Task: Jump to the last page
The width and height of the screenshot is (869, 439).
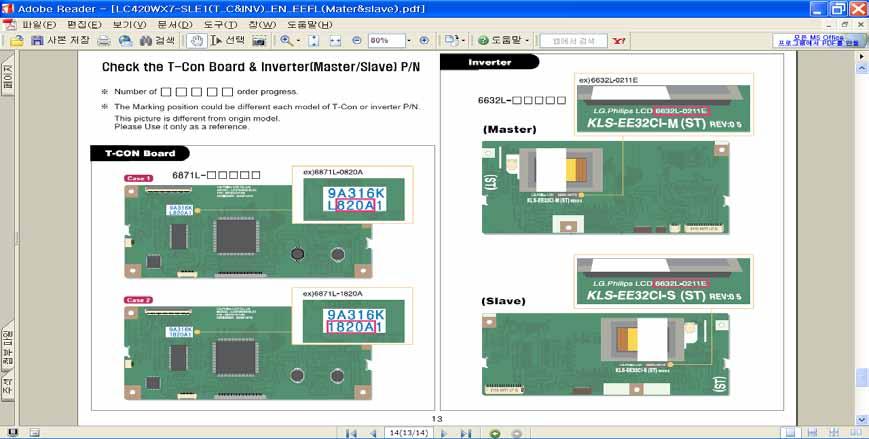Action: pos(466,433)
